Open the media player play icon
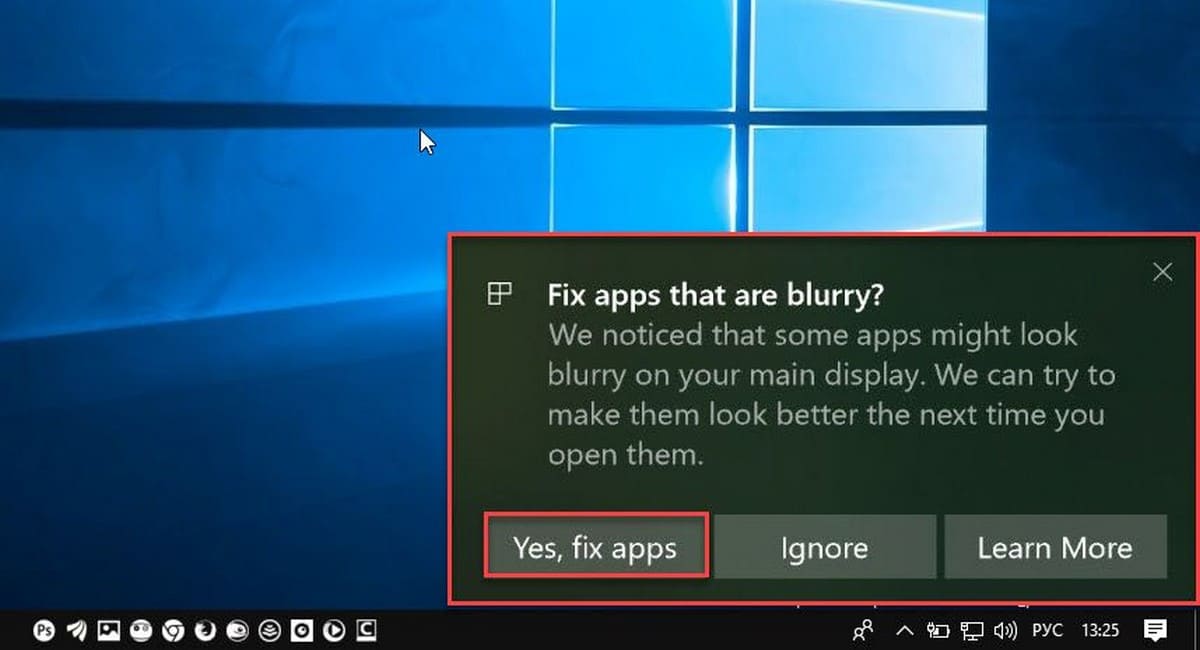 (335, 630)
